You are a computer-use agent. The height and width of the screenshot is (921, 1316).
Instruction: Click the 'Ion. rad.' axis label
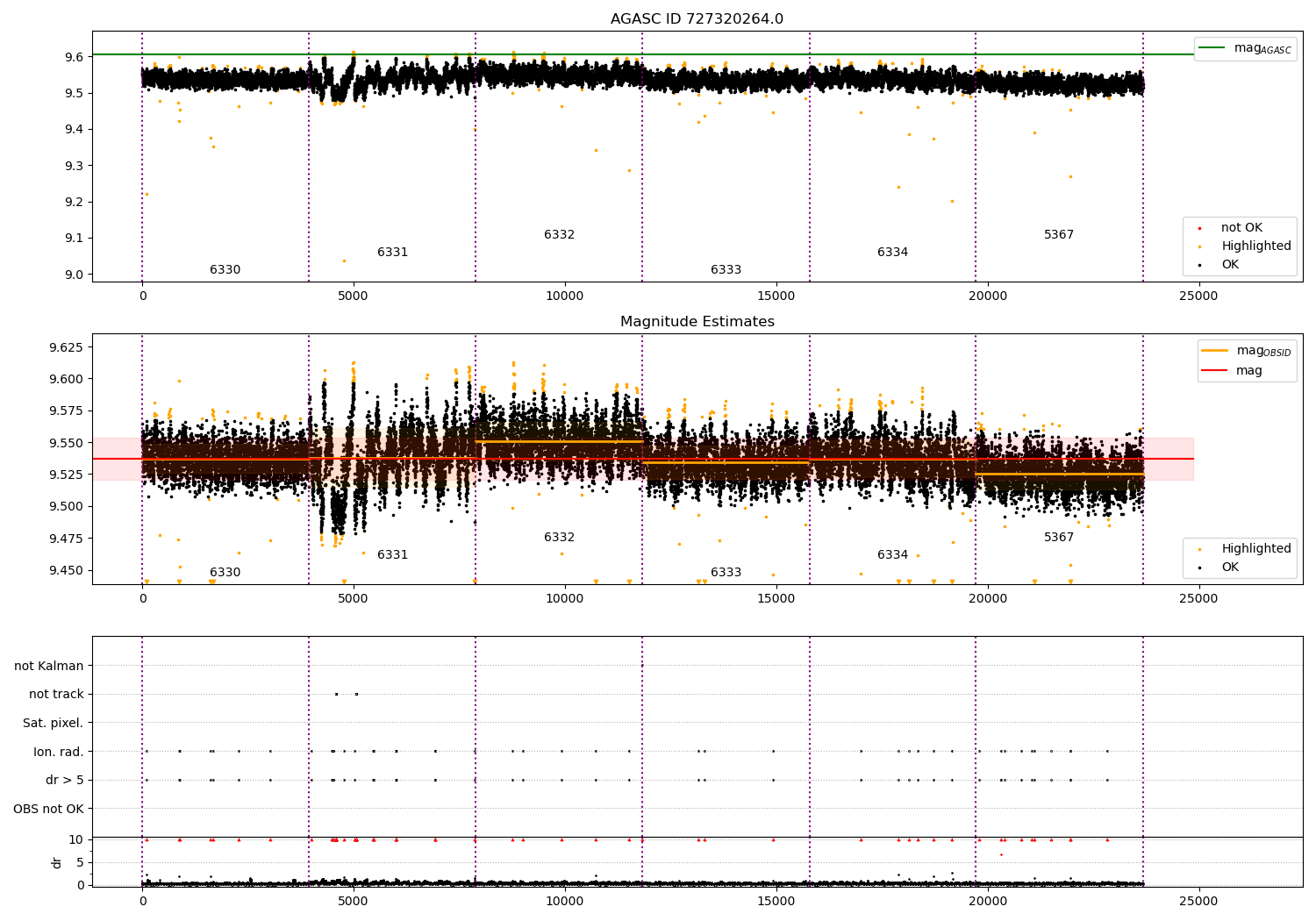tap(59, 752)
